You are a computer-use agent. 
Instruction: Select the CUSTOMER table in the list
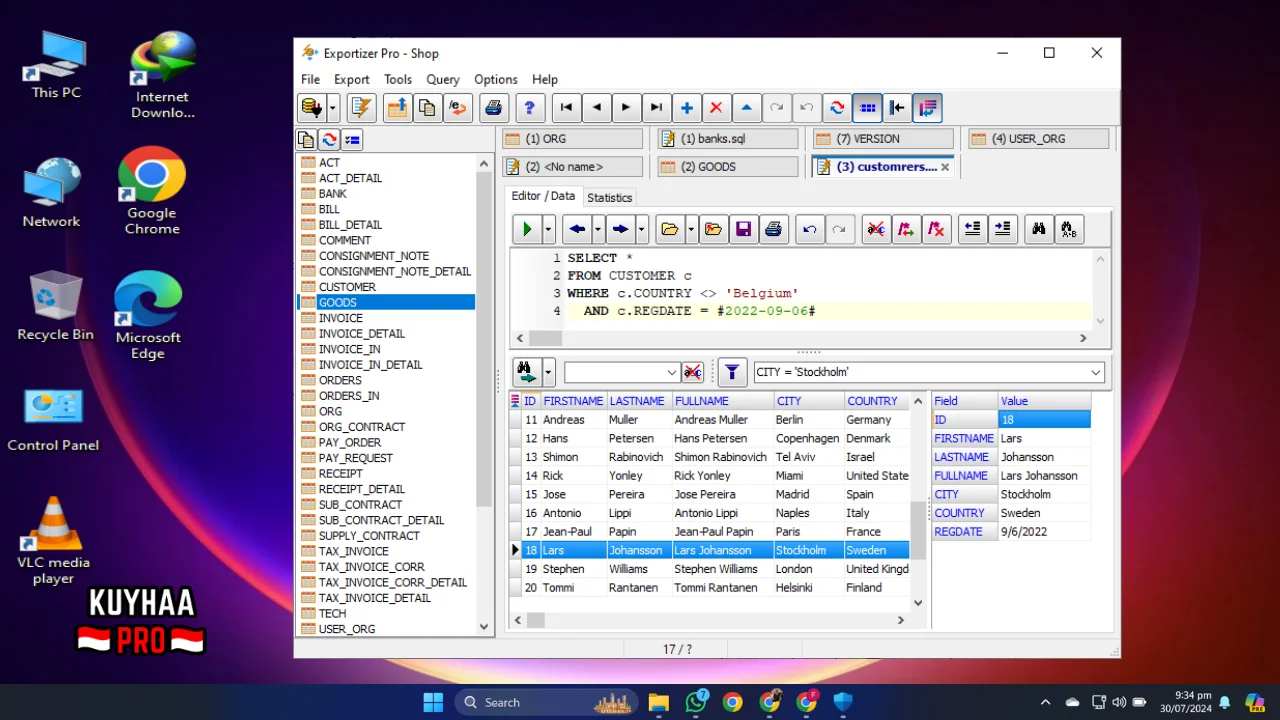point(347,287)
